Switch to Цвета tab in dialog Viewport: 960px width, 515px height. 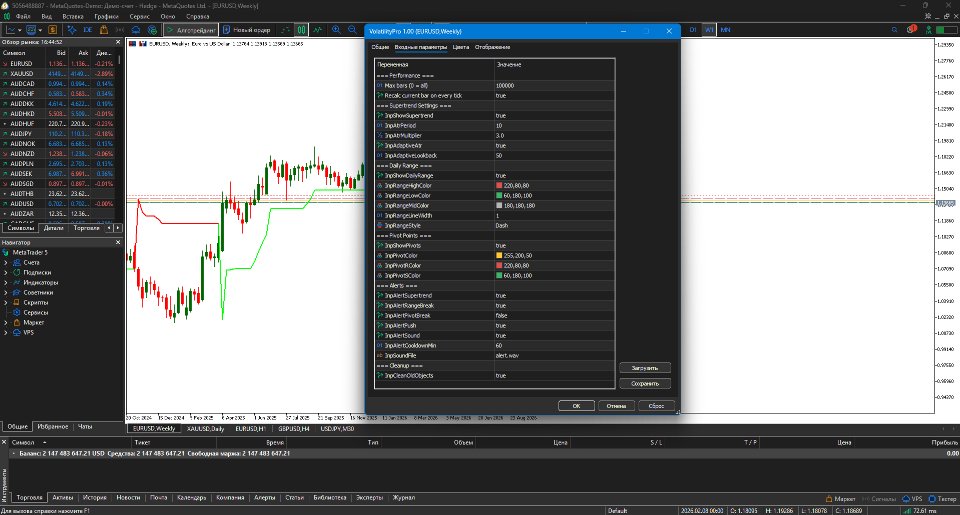[x=460, y=47]
